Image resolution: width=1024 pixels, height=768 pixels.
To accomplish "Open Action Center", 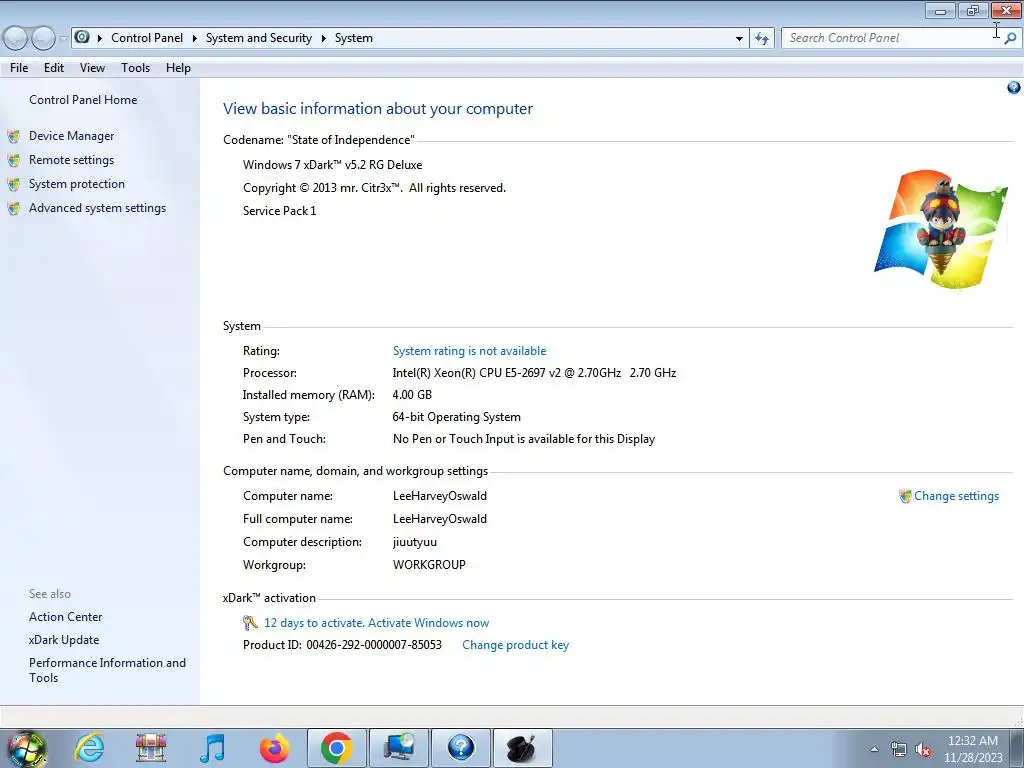I will 65,616.
